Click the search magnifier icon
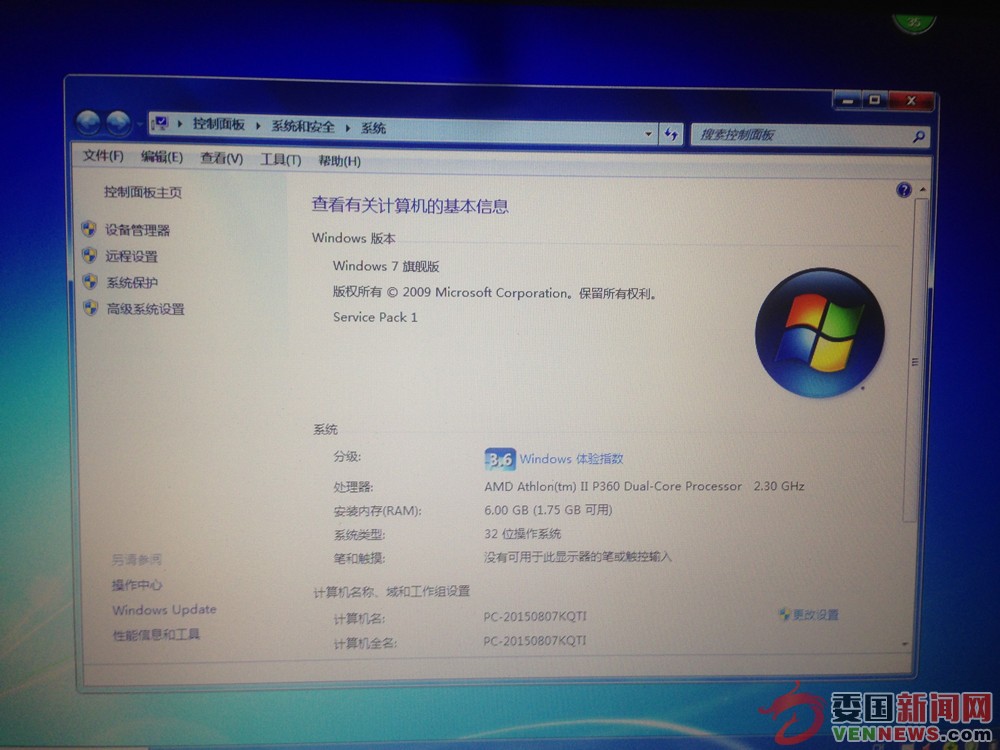This screenshot has width=1000, height=750. pyautogui.click(x=918, y=136)
